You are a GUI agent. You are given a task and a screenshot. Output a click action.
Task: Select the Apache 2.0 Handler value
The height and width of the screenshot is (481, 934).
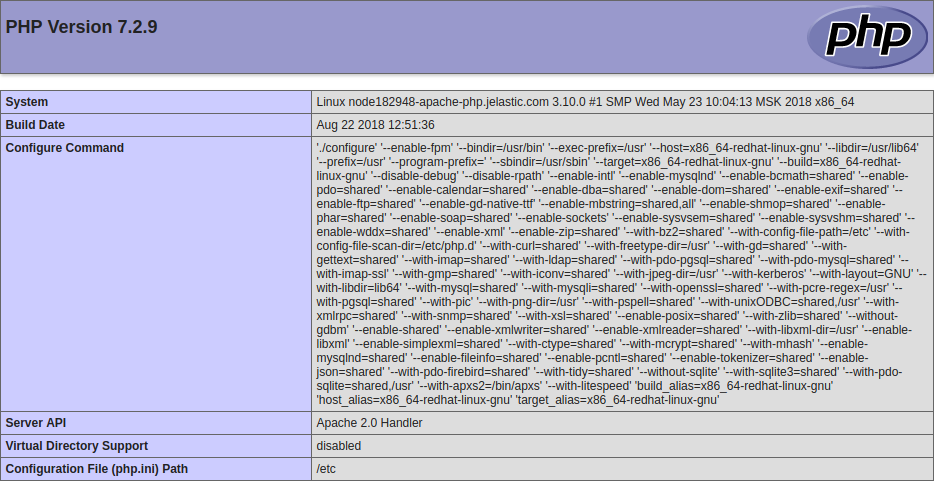(x=369, y=423)
